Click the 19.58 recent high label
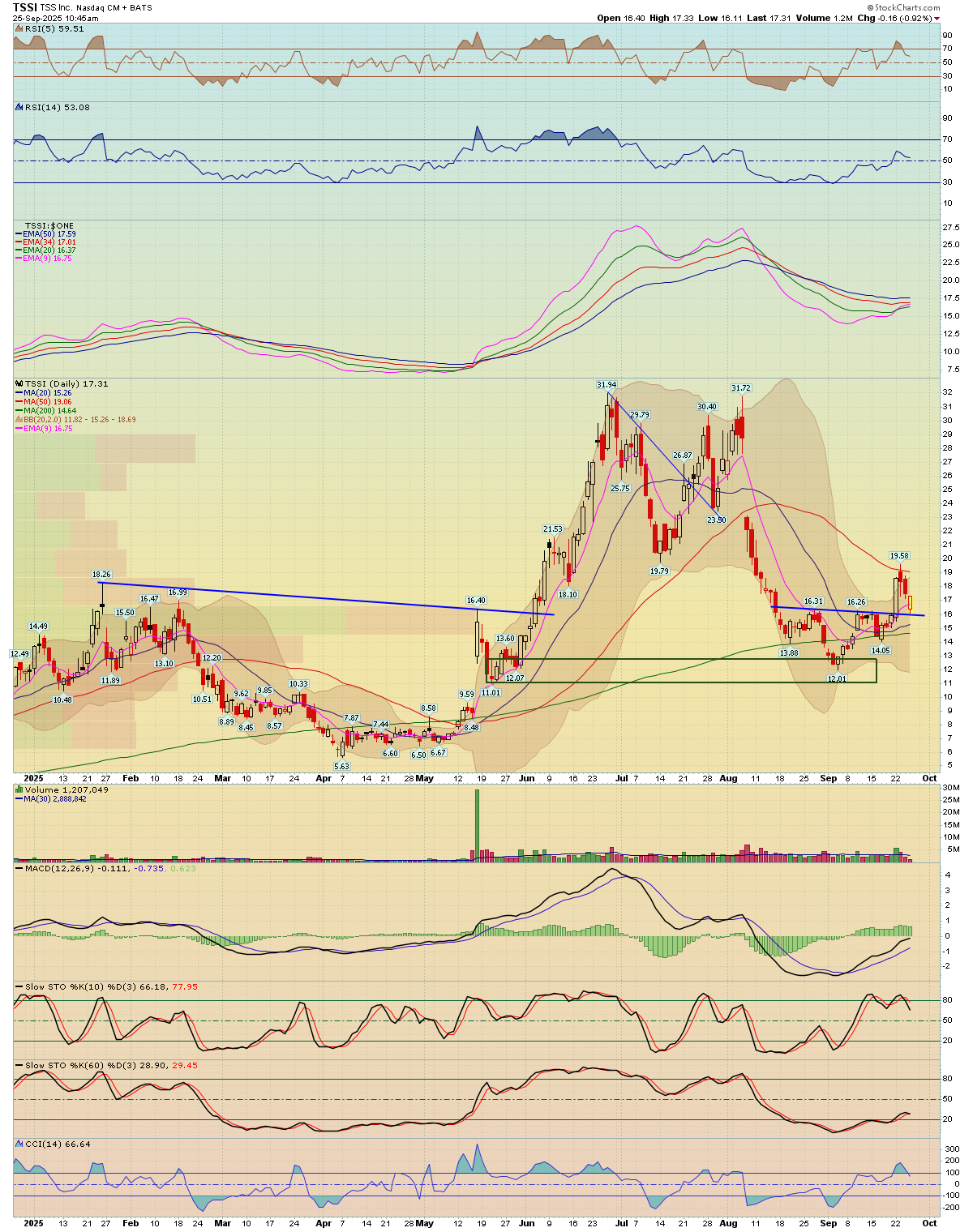Image resolution: width=973 pixels, height=1232 pixels. point(899,556)
